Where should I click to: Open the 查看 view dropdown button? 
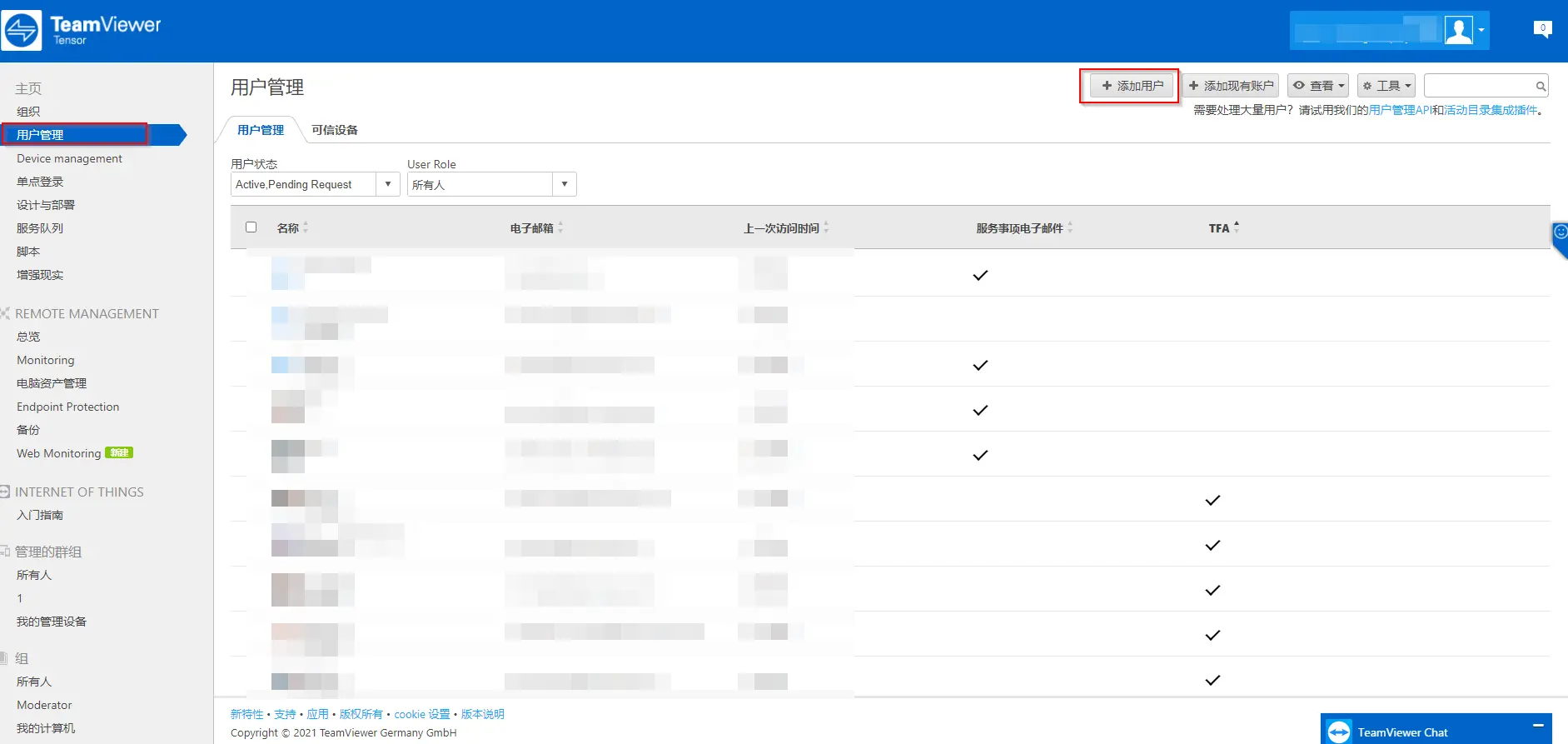pyautogui.click(x=1318, y=86)
